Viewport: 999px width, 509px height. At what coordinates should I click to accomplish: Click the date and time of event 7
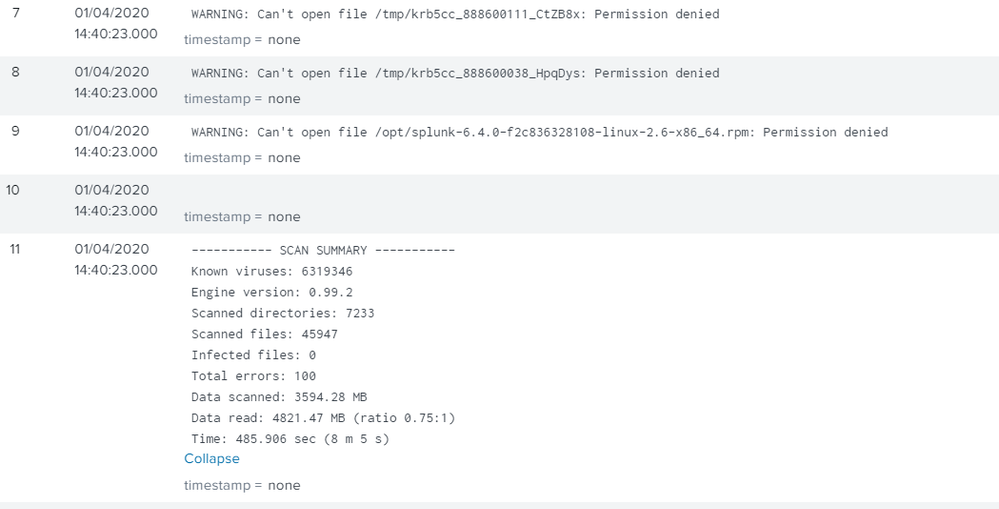click(115, 24)
